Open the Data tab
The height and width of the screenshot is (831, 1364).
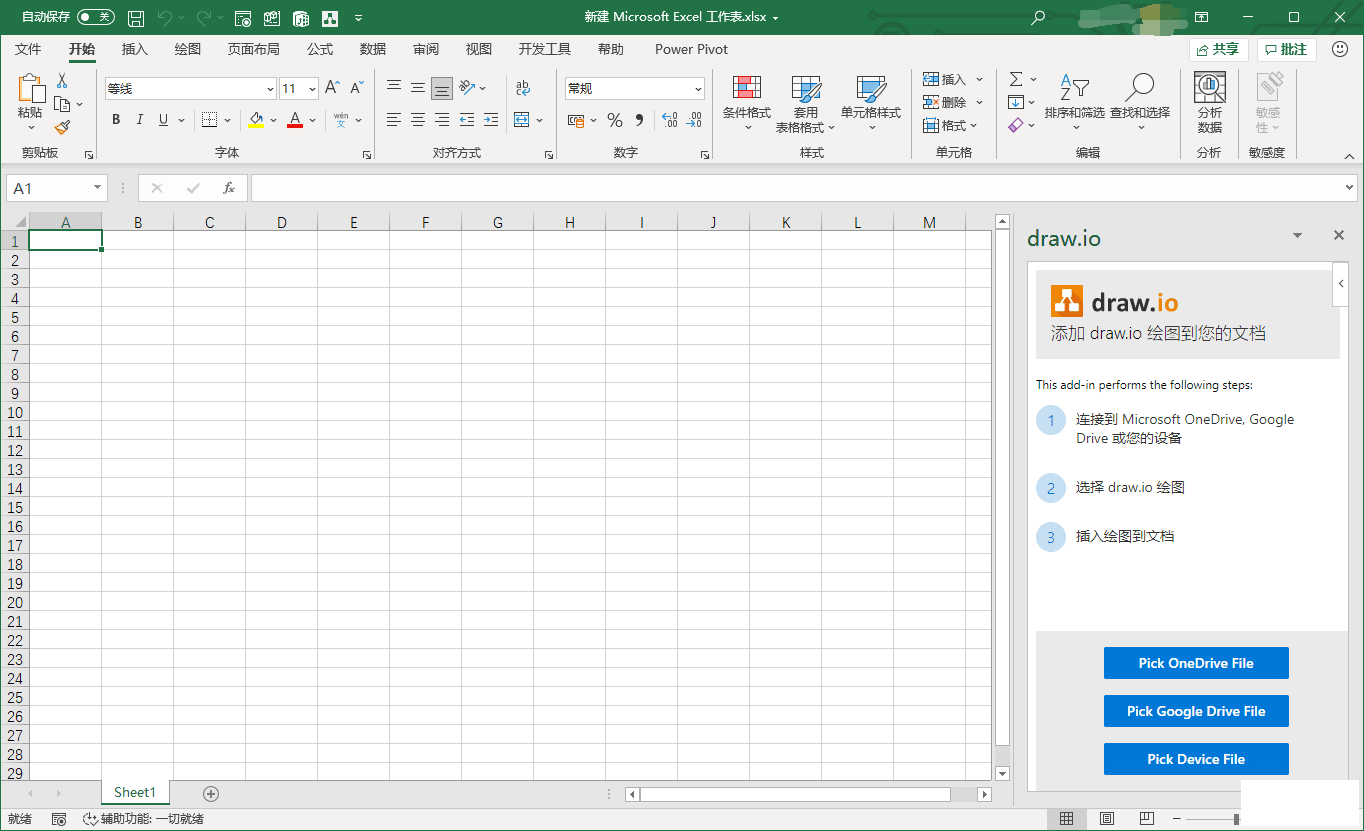(373, 49)
